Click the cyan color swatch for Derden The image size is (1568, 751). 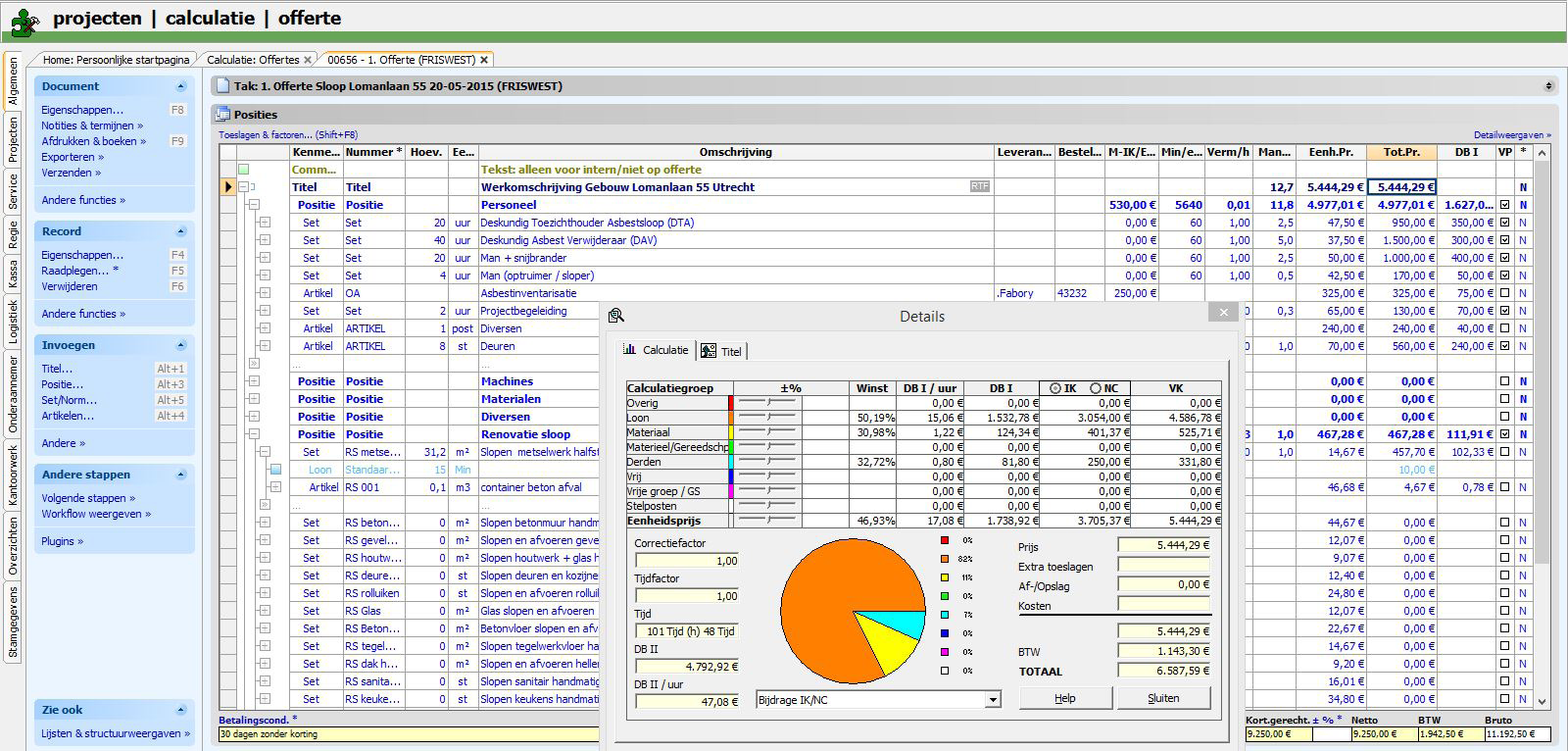(x=730, y=462)
